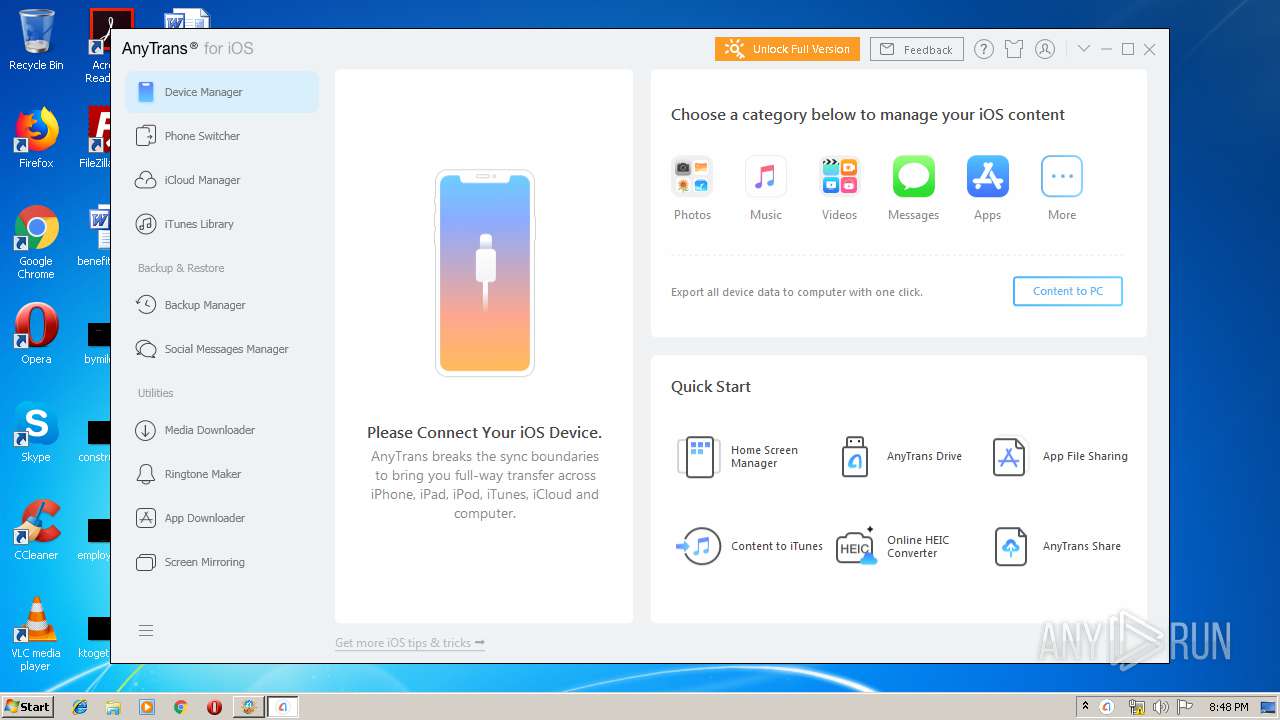
Task: Click the Windows Start button
Action: [27, 706]
